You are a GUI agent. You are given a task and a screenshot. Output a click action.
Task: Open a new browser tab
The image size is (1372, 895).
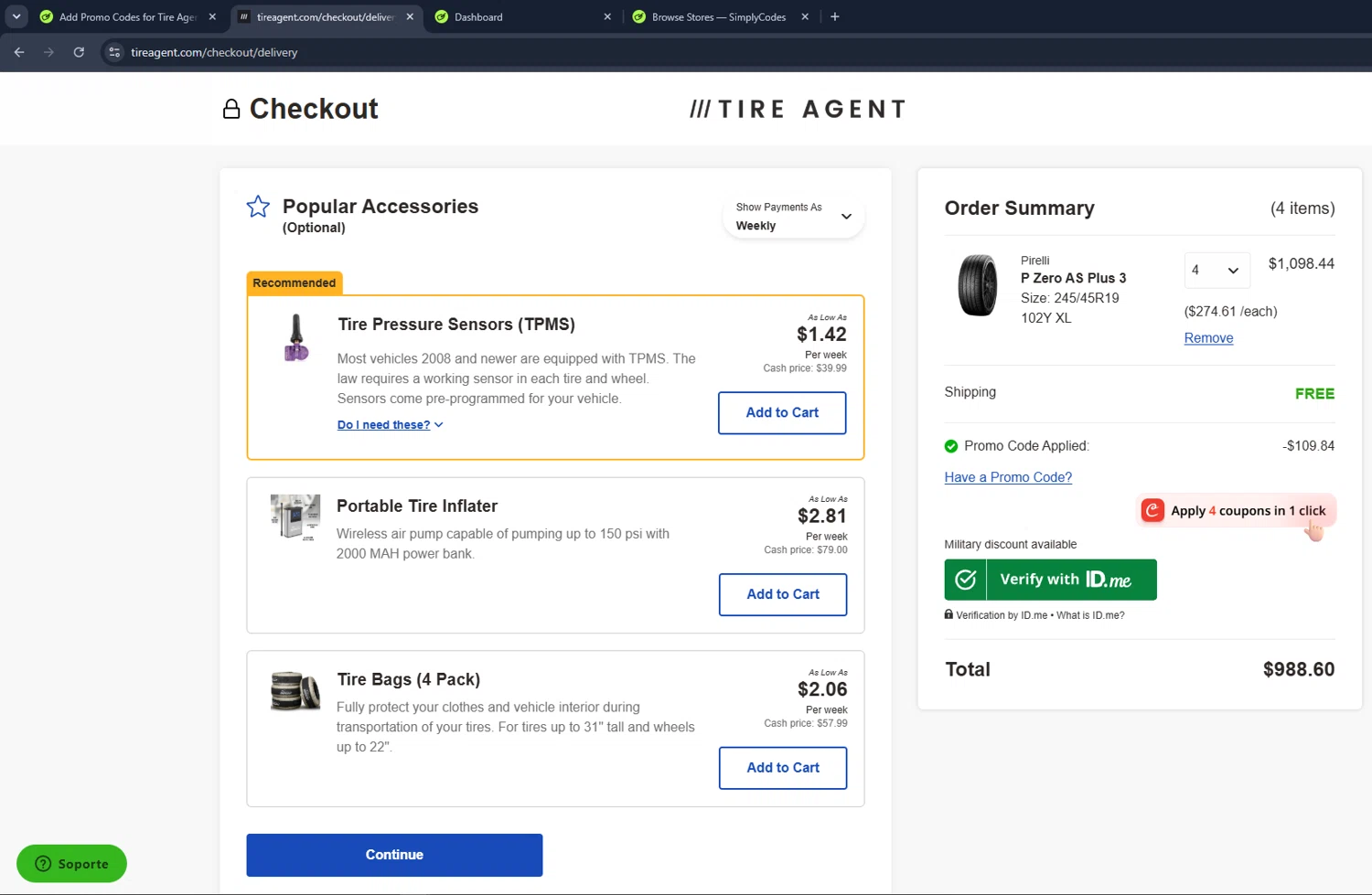[834, 16]
